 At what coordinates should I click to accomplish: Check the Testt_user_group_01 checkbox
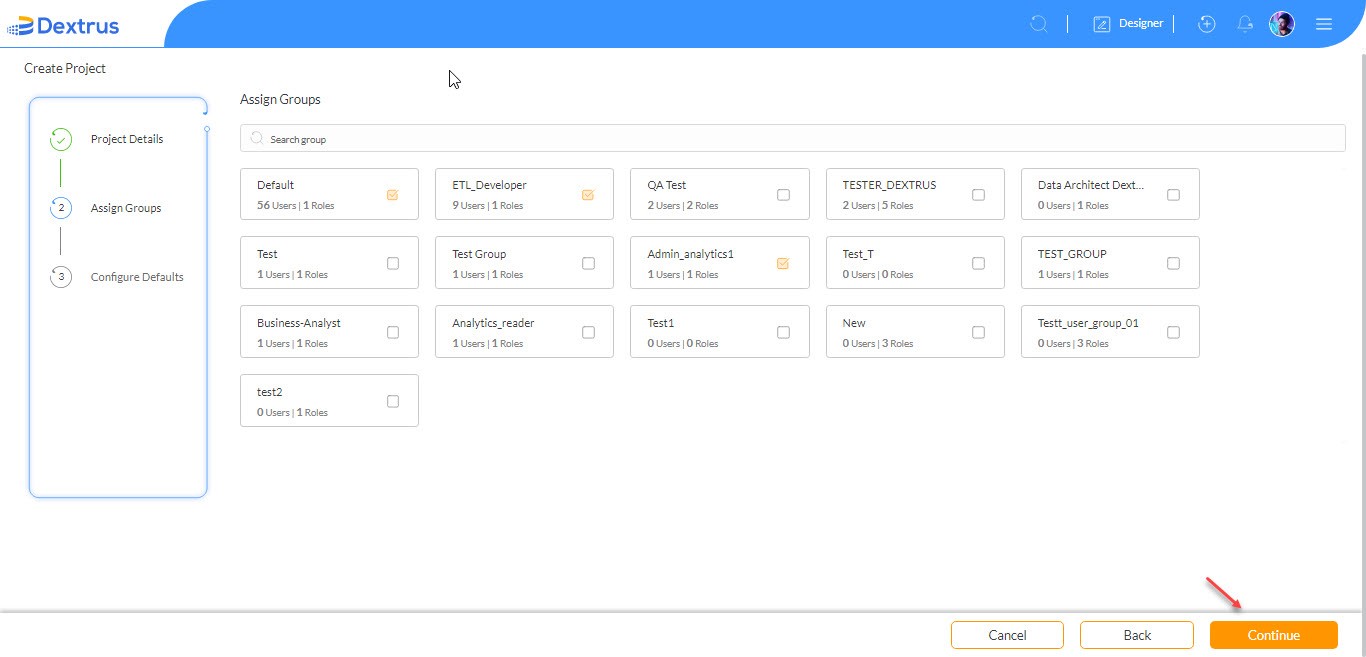pos(1173,333)
